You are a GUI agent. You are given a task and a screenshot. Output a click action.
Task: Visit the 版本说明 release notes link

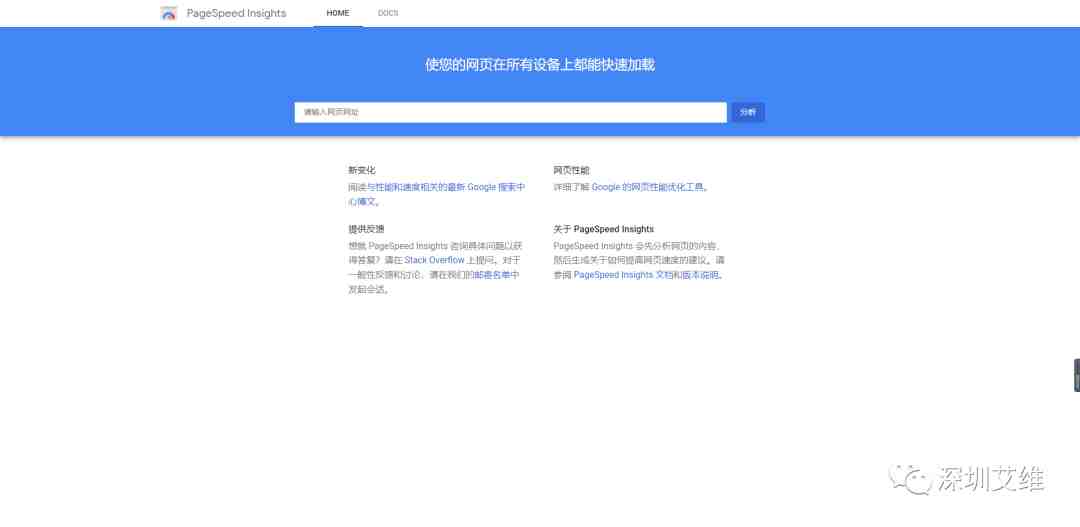(700, 275)
